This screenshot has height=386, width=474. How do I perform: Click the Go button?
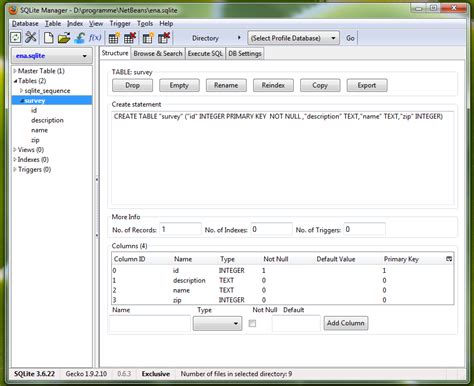[x=350, y=38]
